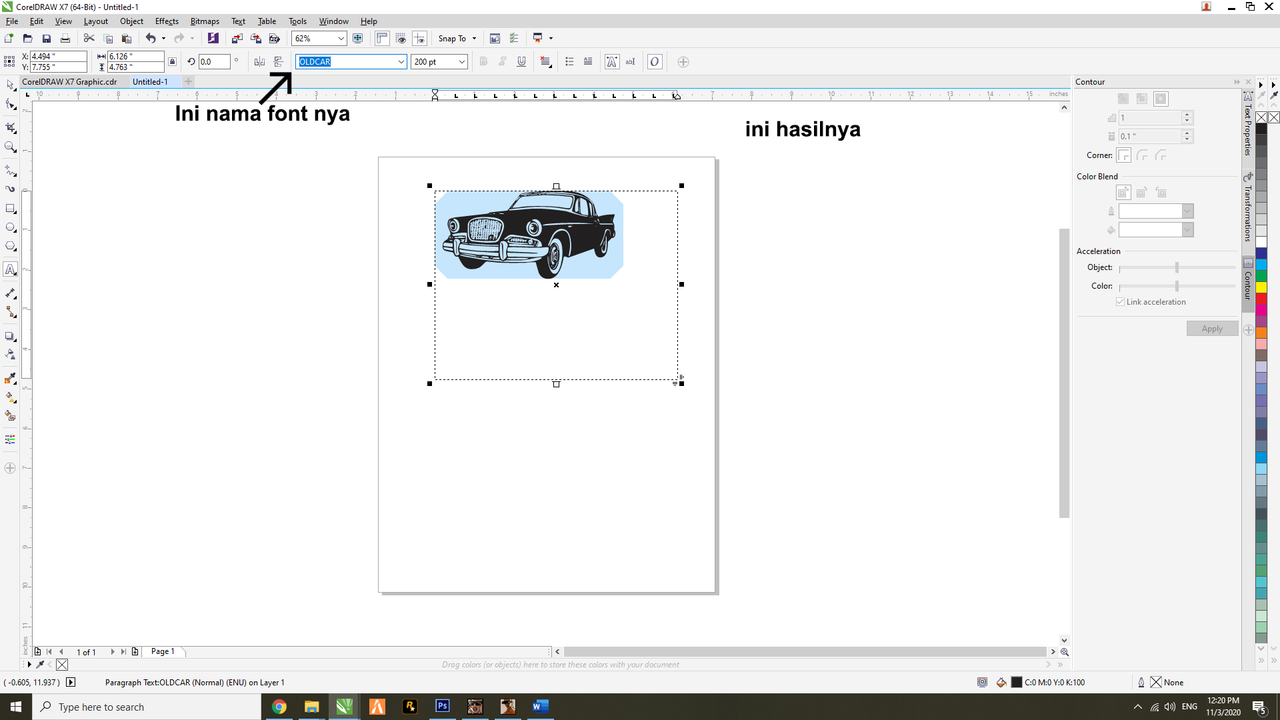Open the Bitmaps menu

coord(205,21)
